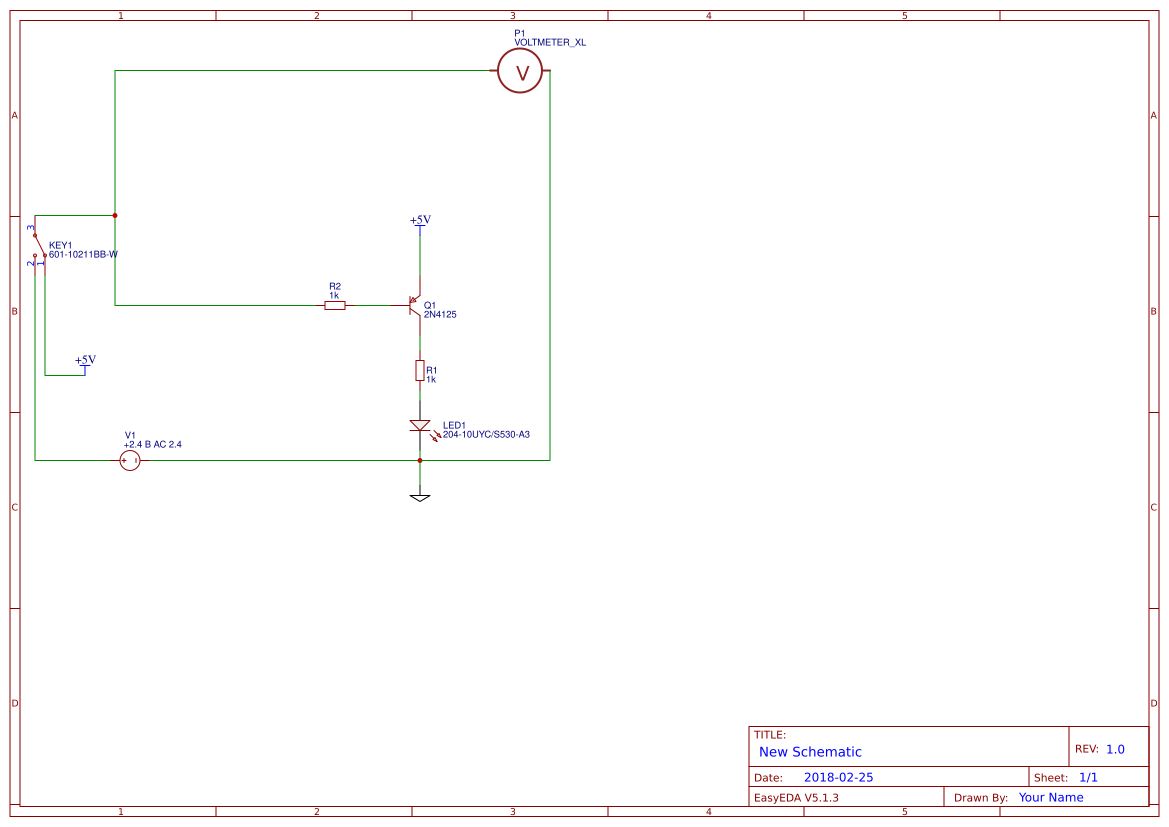Viewport: 1169px width, 827px height.
Task: Click the Q1 2N4125 transistor symbol
Action: coord(414,305)
